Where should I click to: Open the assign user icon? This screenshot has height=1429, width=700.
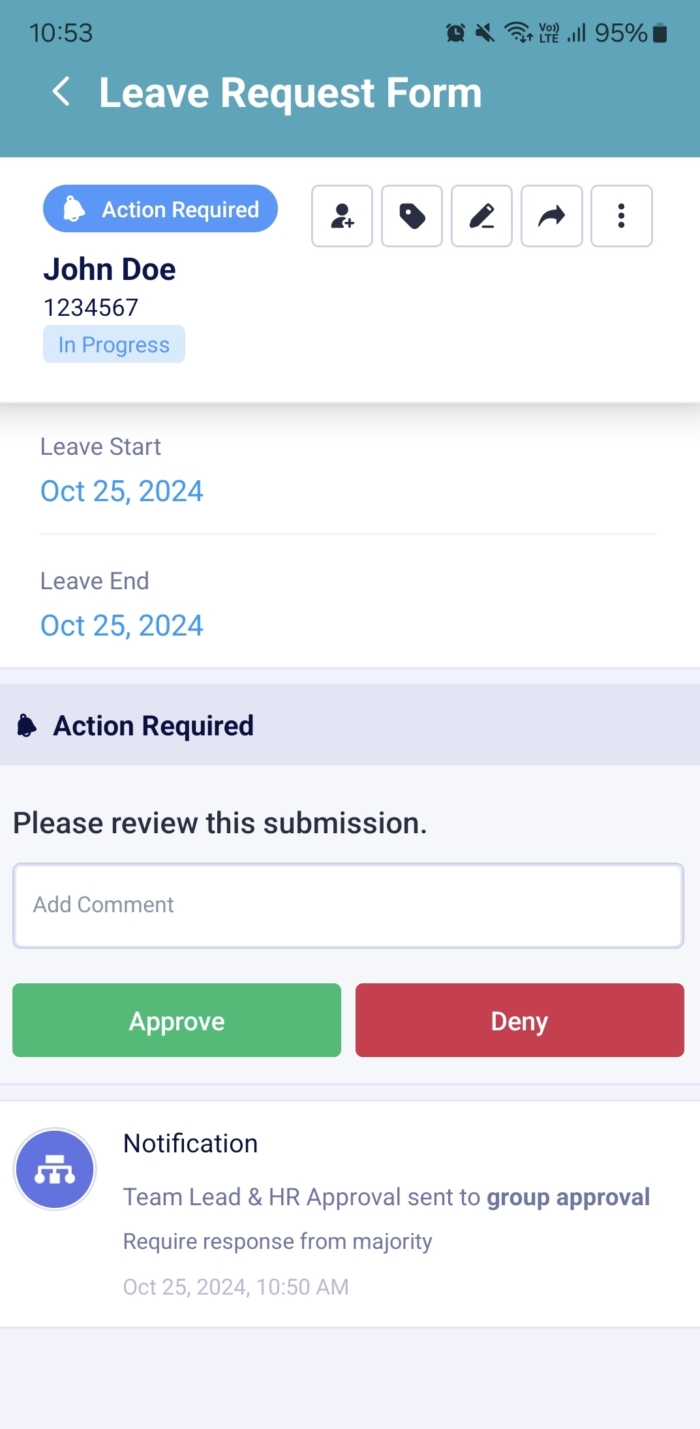[x=342, y=216]
